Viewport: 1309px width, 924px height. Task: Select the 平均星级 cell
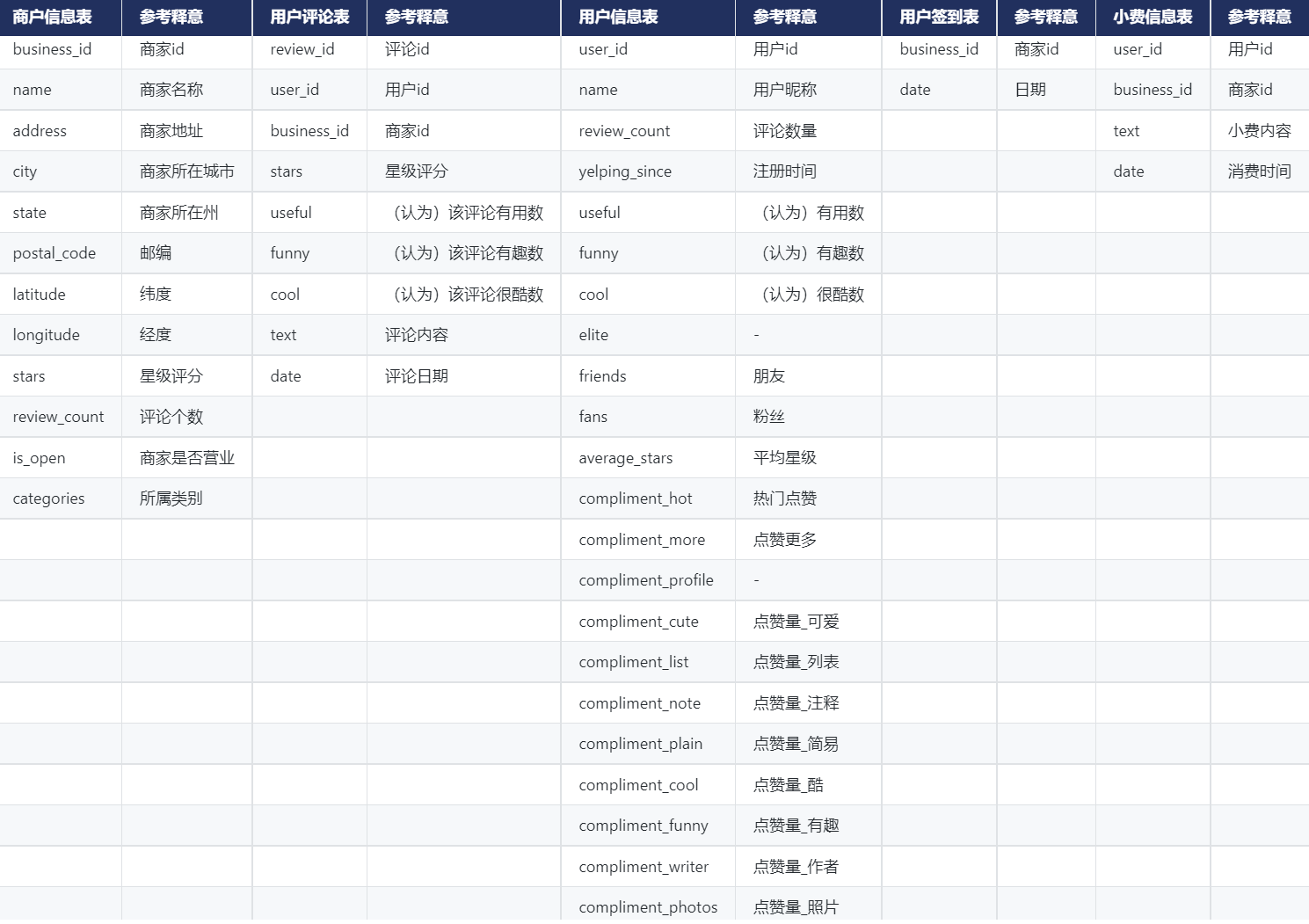pos(808,458)
